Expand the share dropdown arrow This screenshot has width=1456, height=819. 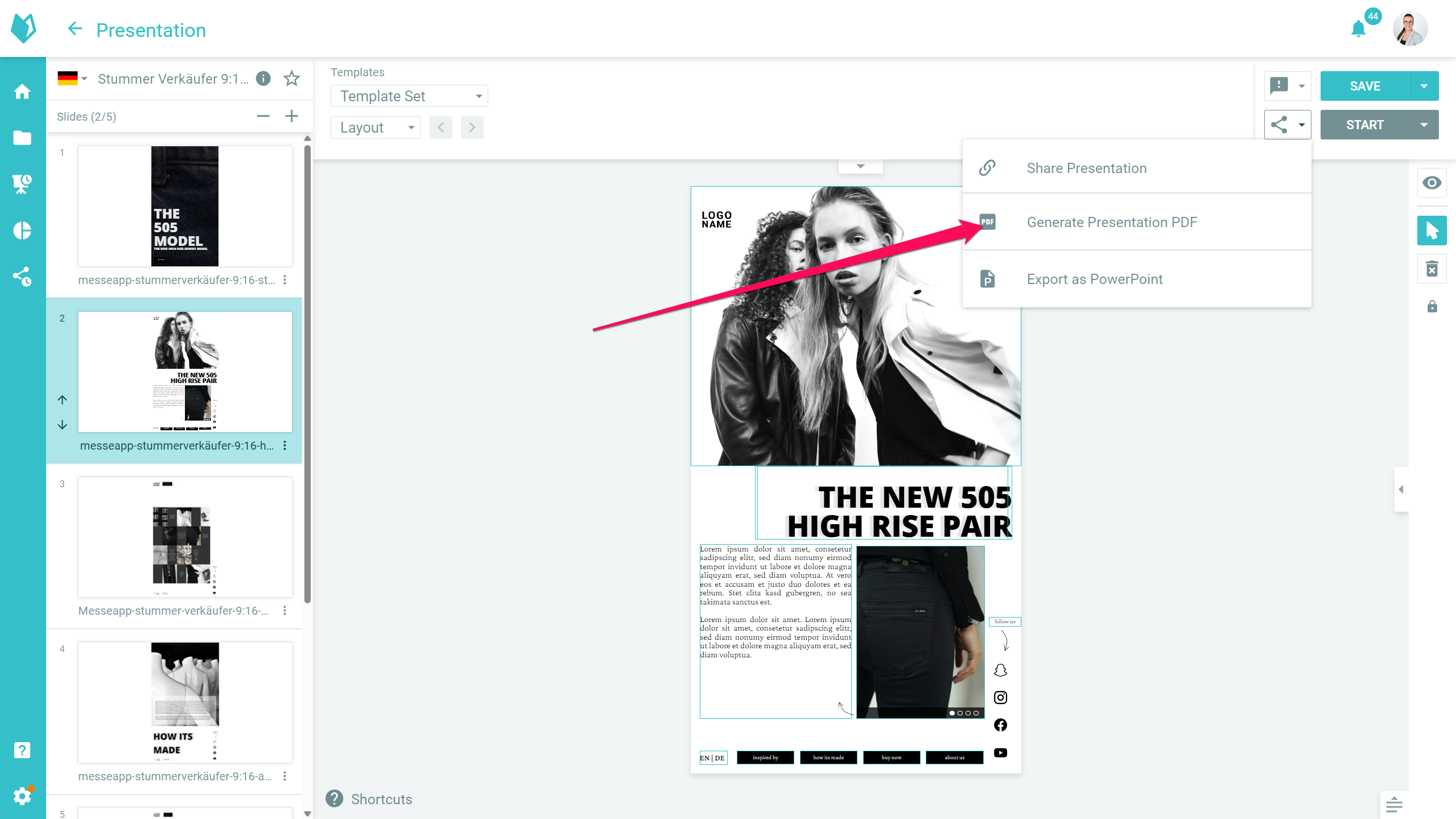(x=1302, y=125)
